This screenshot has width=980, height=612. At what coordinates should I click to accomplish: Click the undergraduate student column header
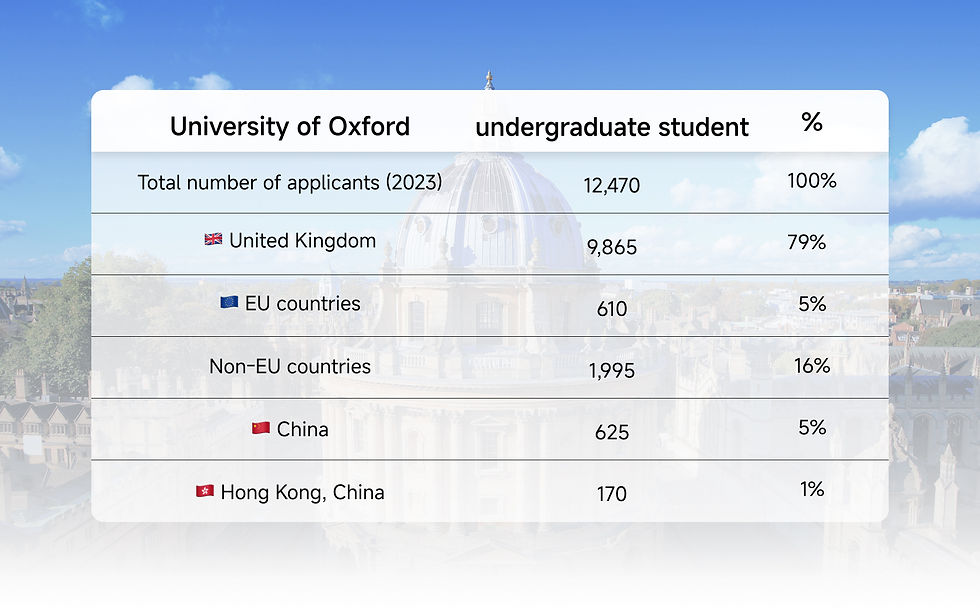click(x=612, y=127)
